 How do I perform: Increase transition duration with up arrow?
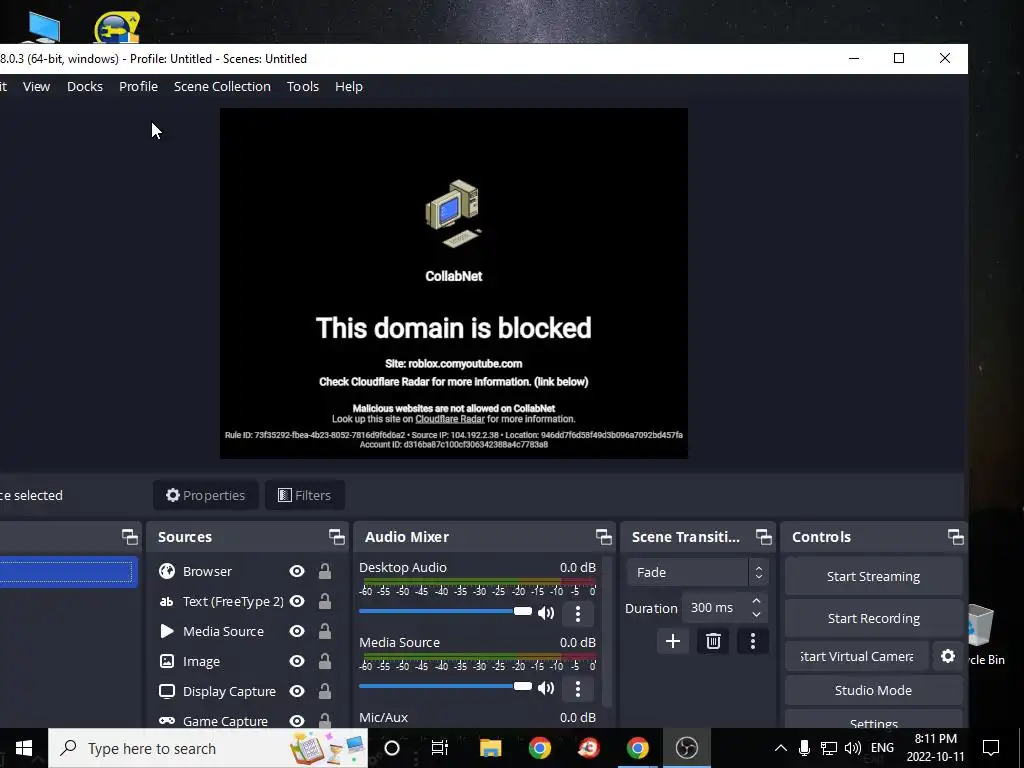(x=756, y=601)
